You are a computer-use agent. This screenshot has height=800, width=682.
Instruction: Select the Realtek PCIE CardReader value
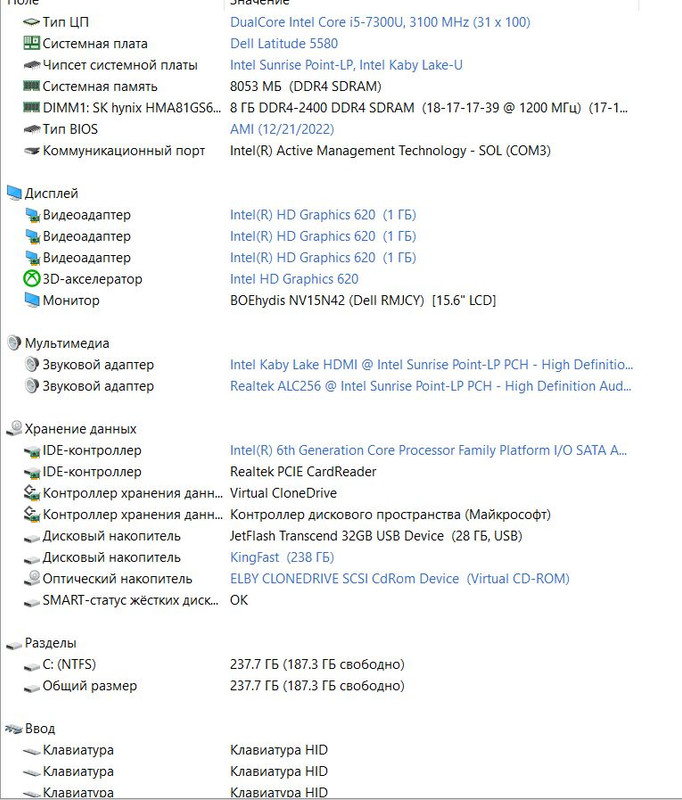303,471
